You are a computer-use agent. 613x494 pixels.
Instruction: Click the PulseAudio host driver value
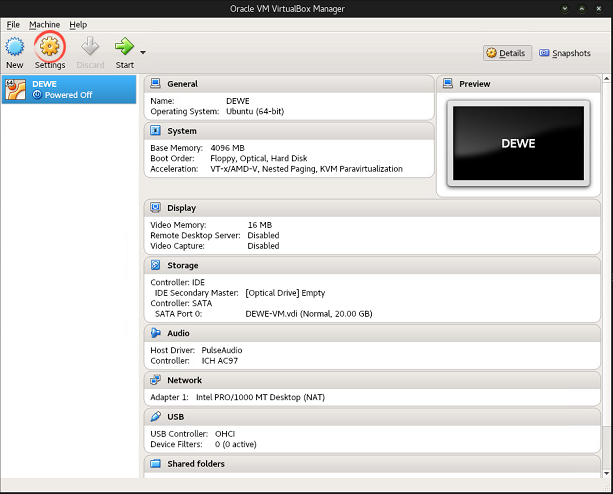pyautogui.click(x=222, y=350)
